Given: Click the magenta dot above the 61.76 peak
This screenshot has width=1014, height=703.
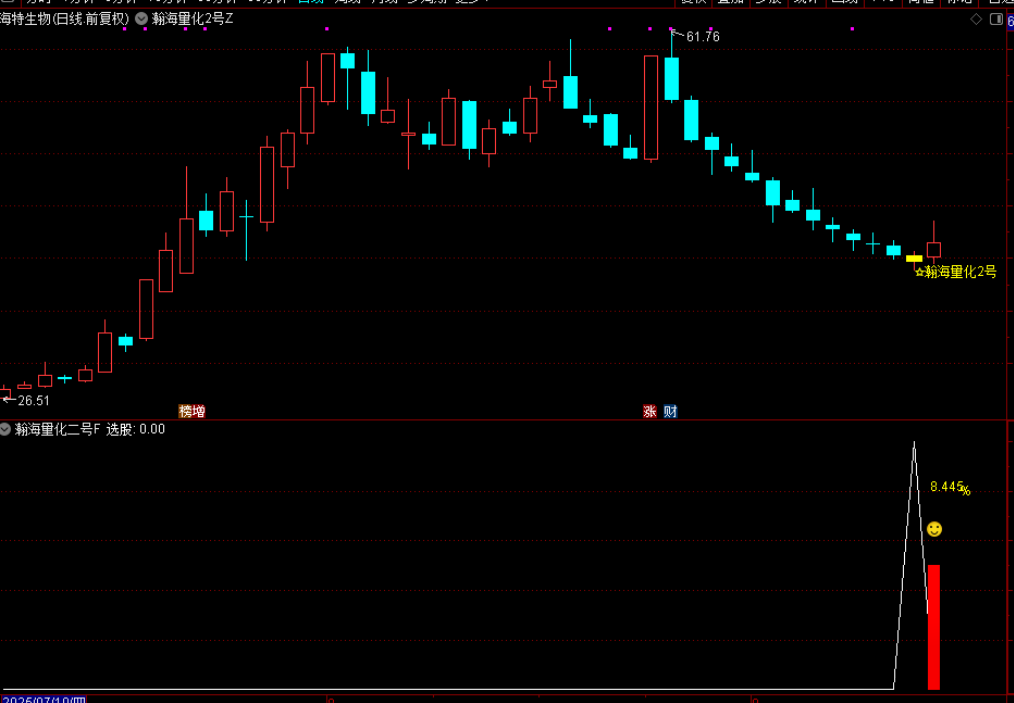Looking at the screenshot, I should [672, 29].
